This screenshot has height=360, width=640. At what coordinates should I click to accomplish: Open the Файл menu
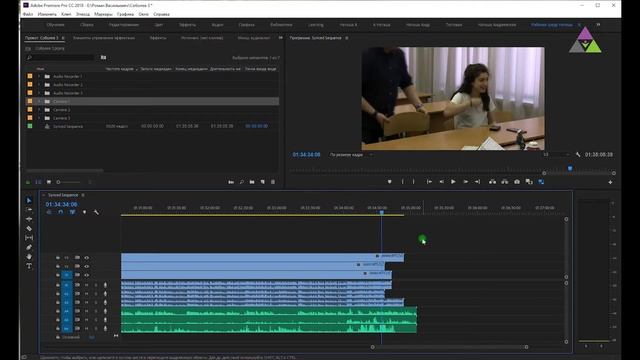tap(28, 14)
